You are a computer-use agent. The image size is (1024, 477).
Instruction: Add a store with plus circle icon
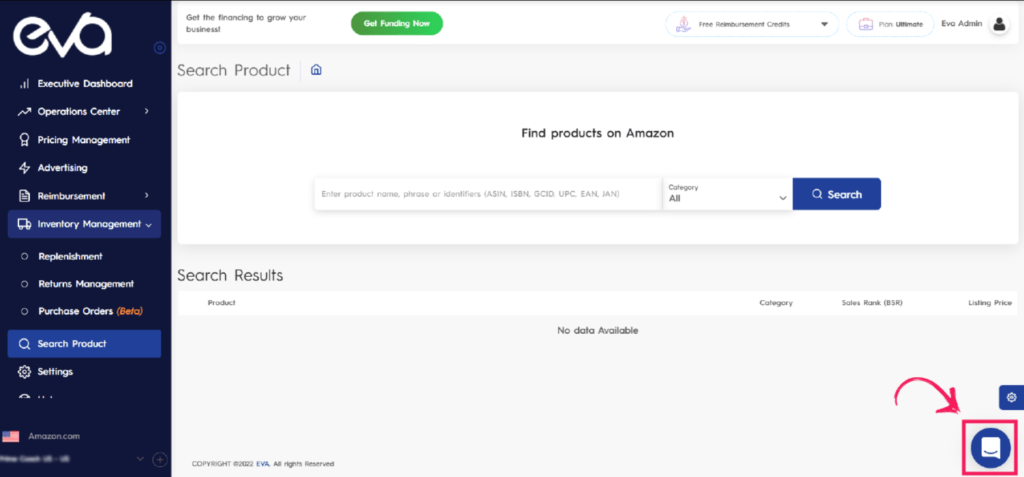click(160, 460)
